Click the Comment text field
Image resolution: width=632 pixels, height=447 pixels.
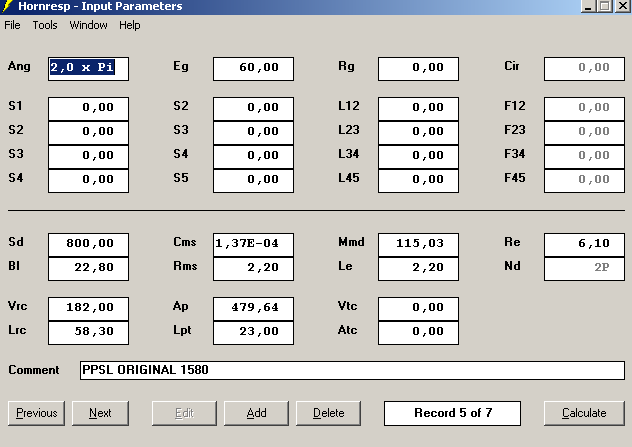(352, 370)
